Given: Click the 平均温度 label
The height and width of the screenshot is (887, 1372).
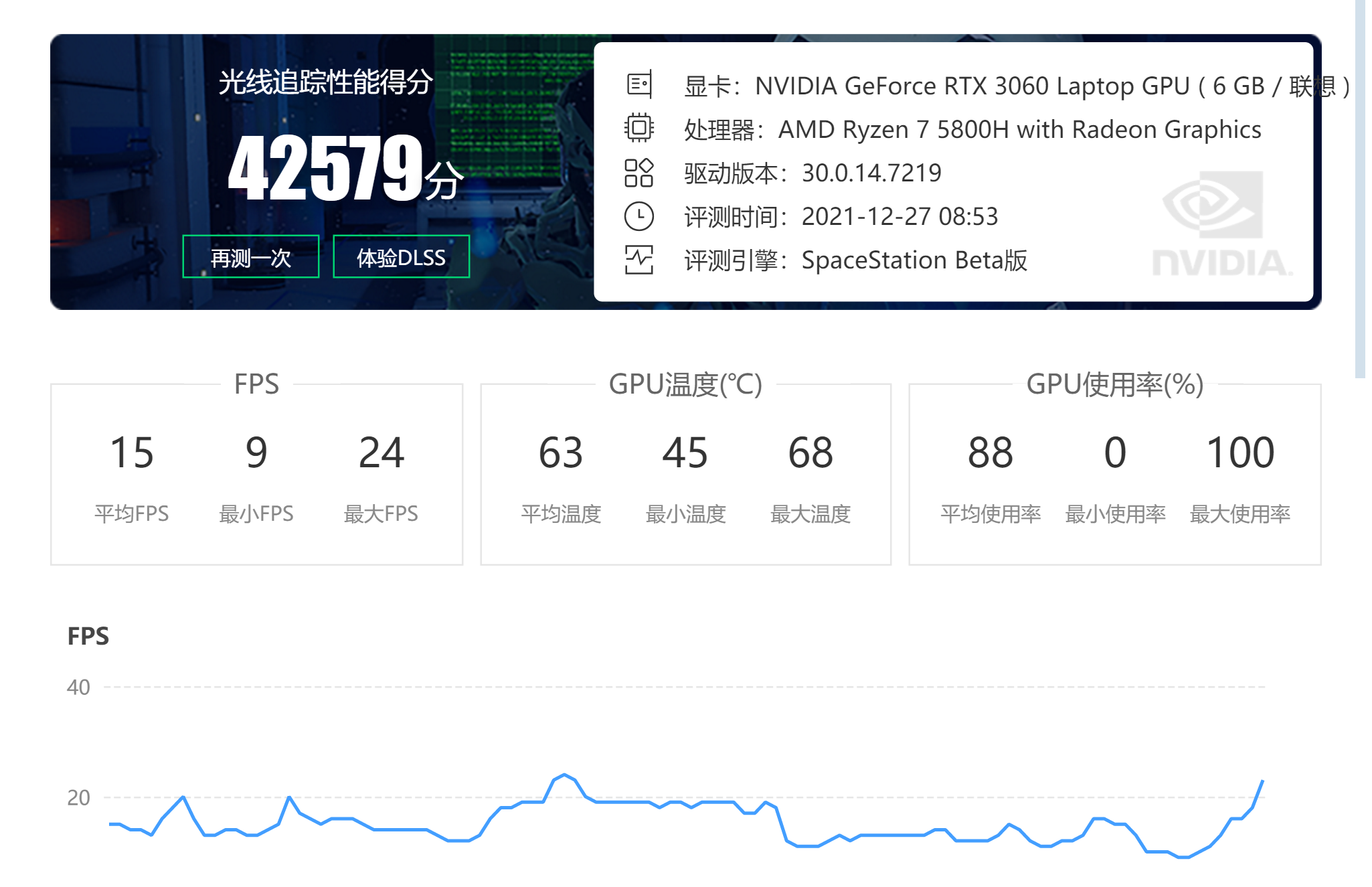Looking at the screenshot, I should coord(561,513).
